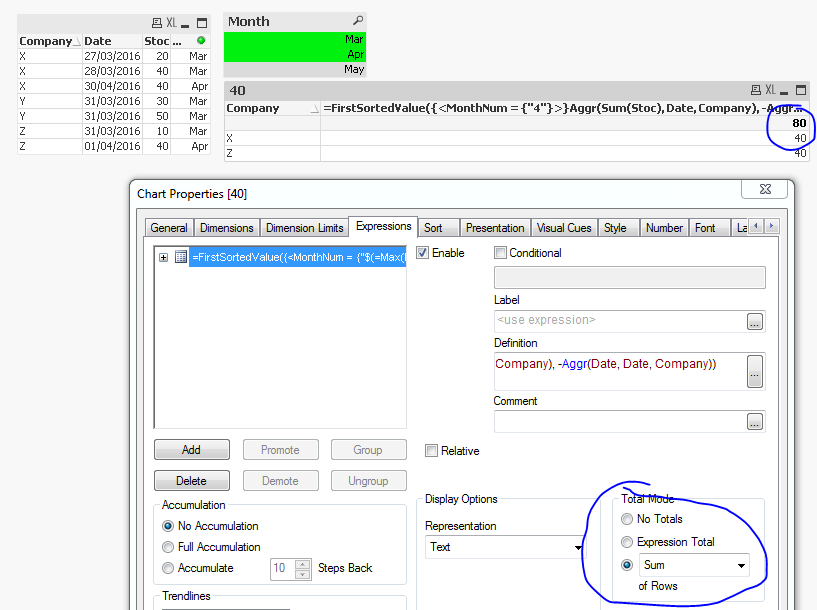817x610 pixels.
Task: Switch to the Number tab
Action: [x=664, y=228]
